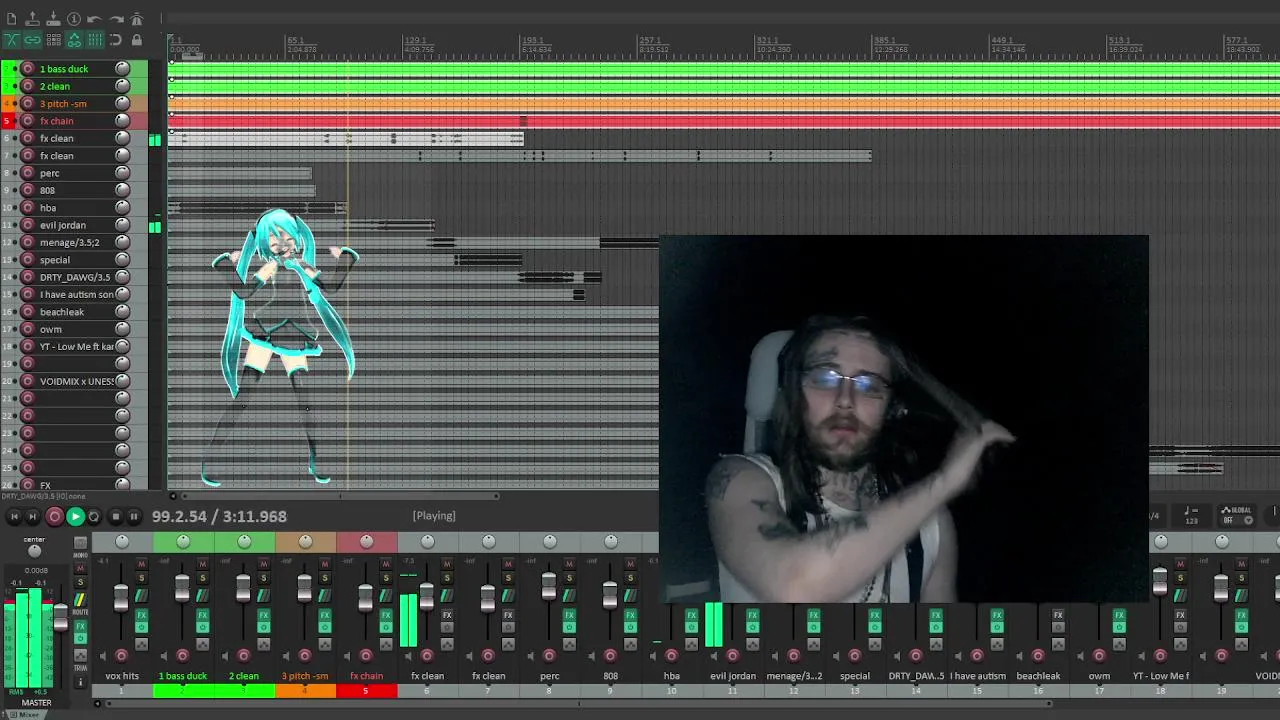1280x720 pixels.
Task: Open FX chain on 'evil jordan' strip
Action: (x=752, y=615)
